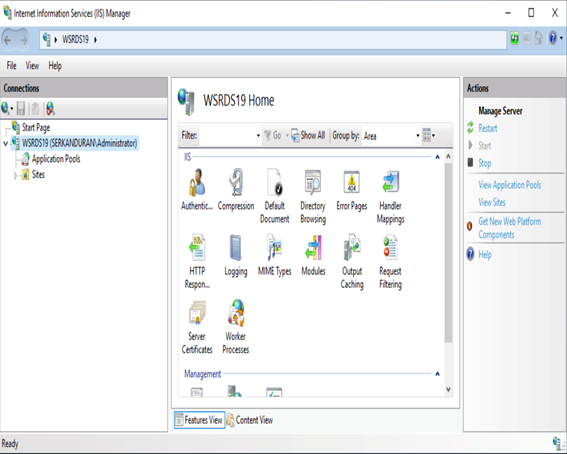The image size is (567, 454).
Task: Switch to Content View tab
Action: (x=250, y=420)
